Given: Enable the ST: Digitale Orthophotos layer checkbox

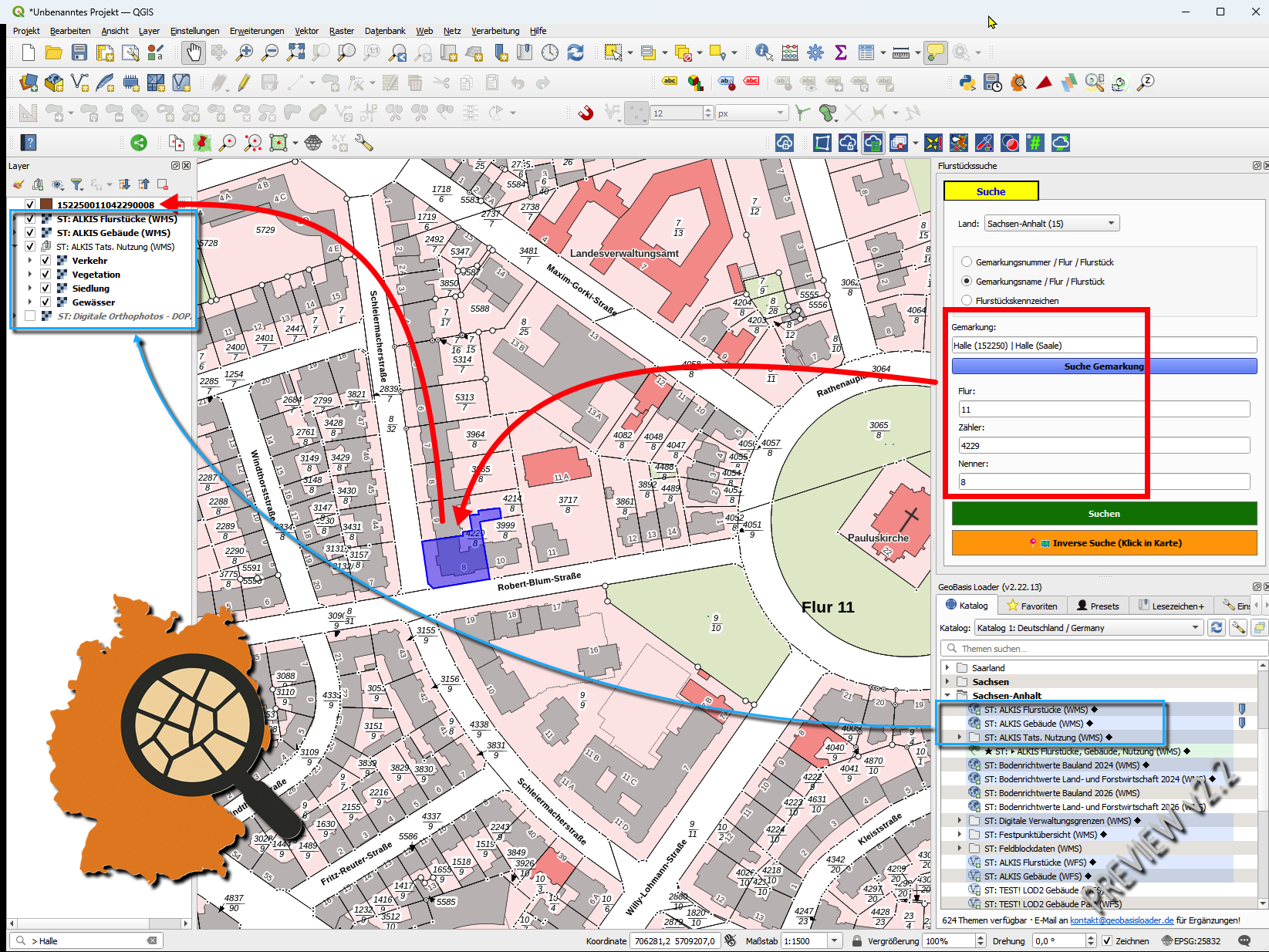Looking at the screenshot, I should coord(30,316).
